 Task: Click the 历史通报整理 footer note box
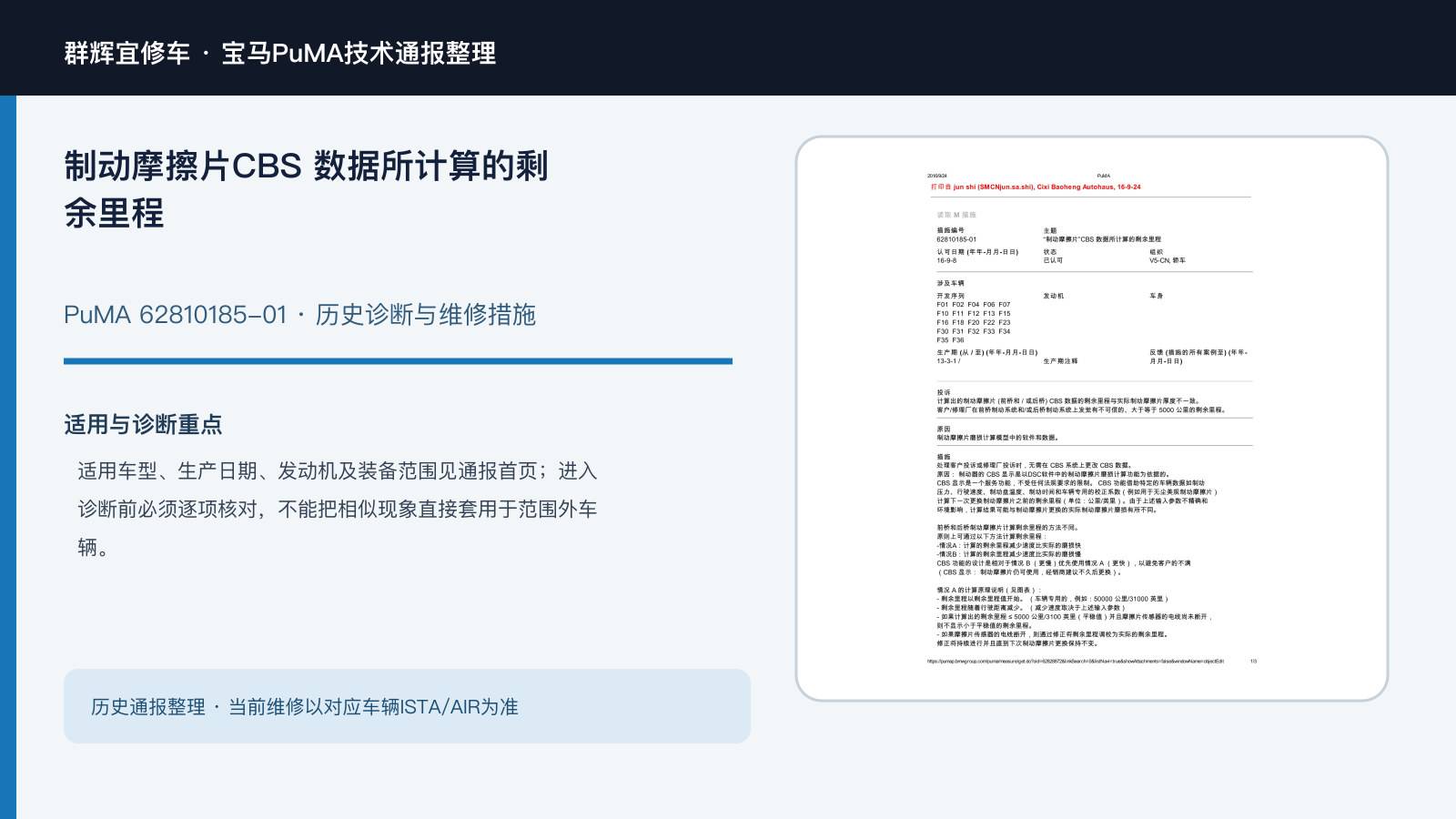pos(407,706)
